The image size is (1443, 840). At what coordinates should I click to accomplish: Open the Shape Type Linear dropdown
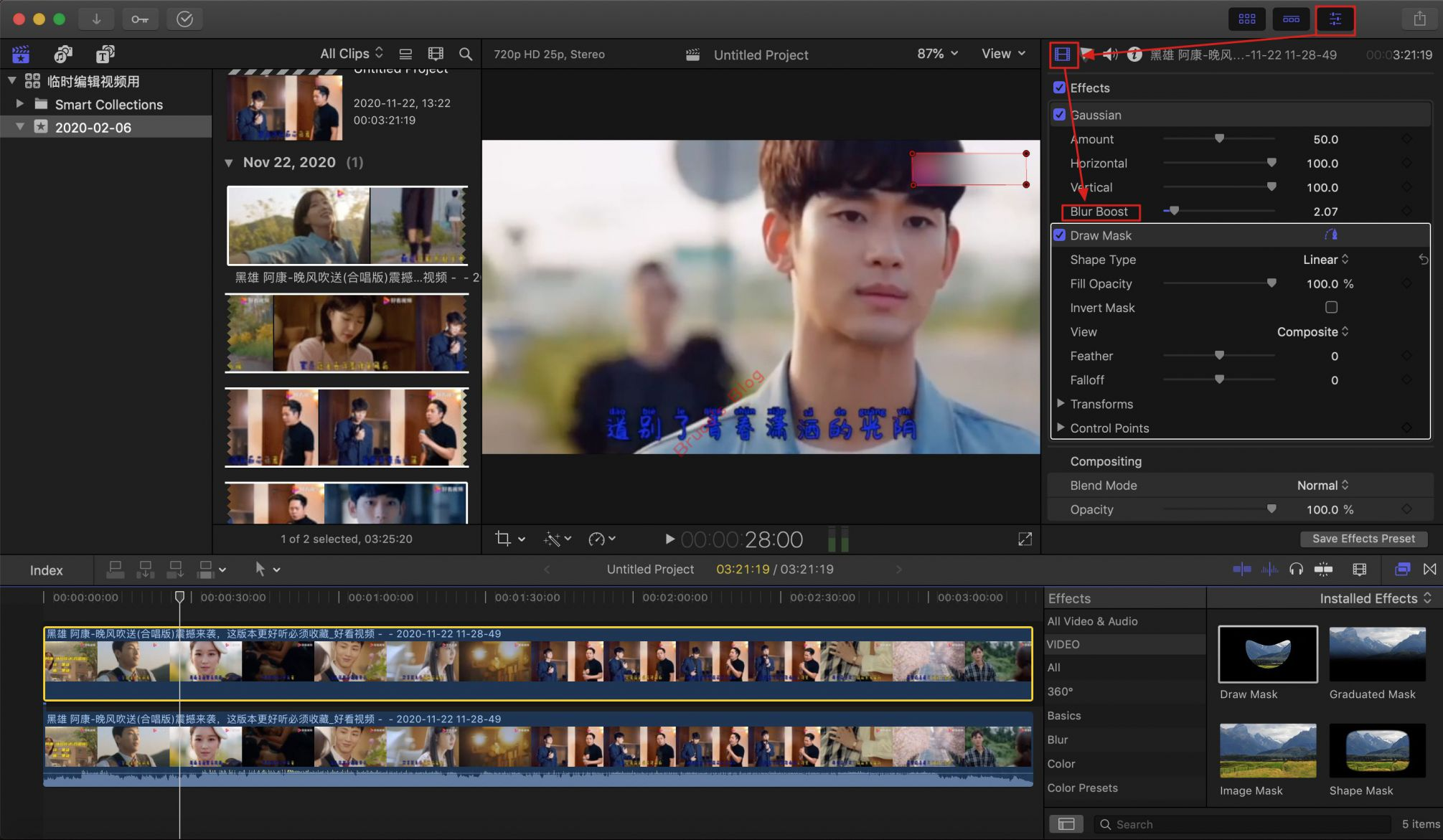[x=1325, y=260]
